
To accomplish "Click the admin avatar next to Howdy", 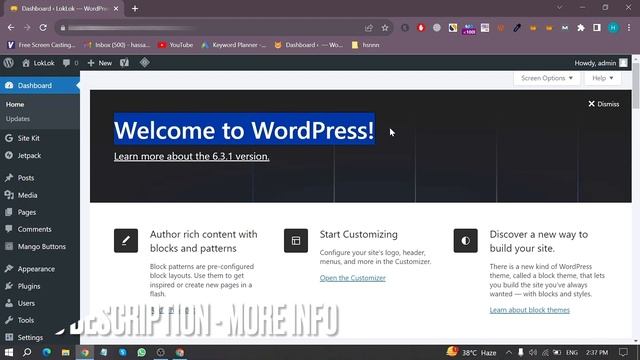I will [623, 63].
